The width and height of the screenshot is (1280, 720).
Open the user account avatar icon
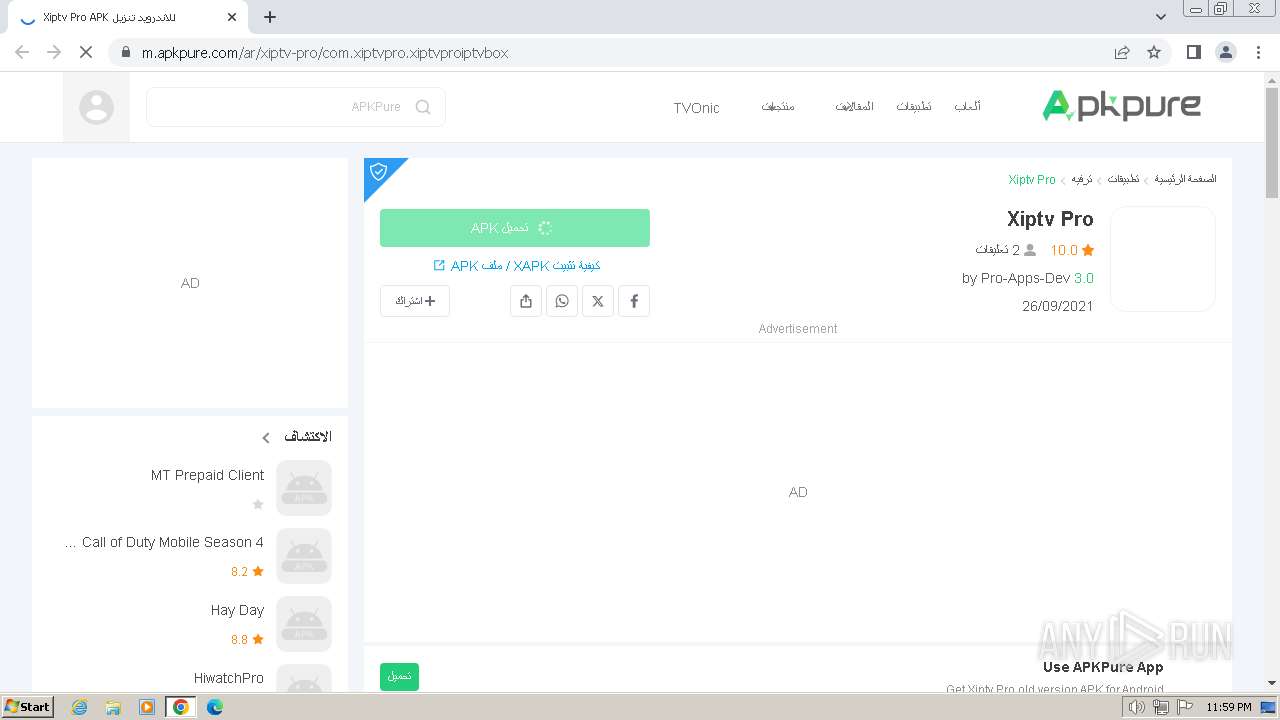pos(96,107)
